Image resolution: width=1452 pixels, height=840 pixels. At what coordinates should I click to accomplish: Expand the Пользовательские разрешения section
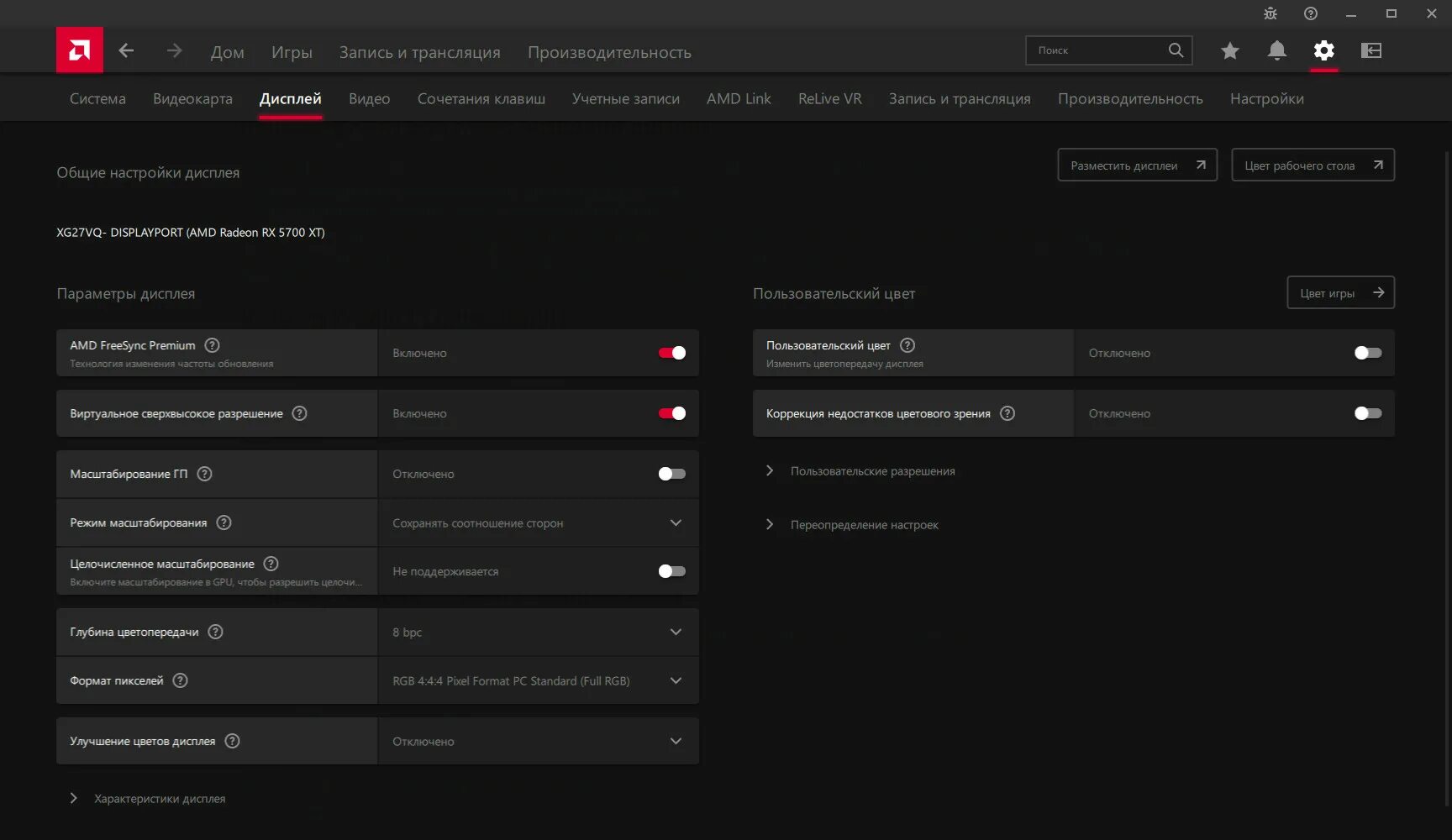pos(872,471)
